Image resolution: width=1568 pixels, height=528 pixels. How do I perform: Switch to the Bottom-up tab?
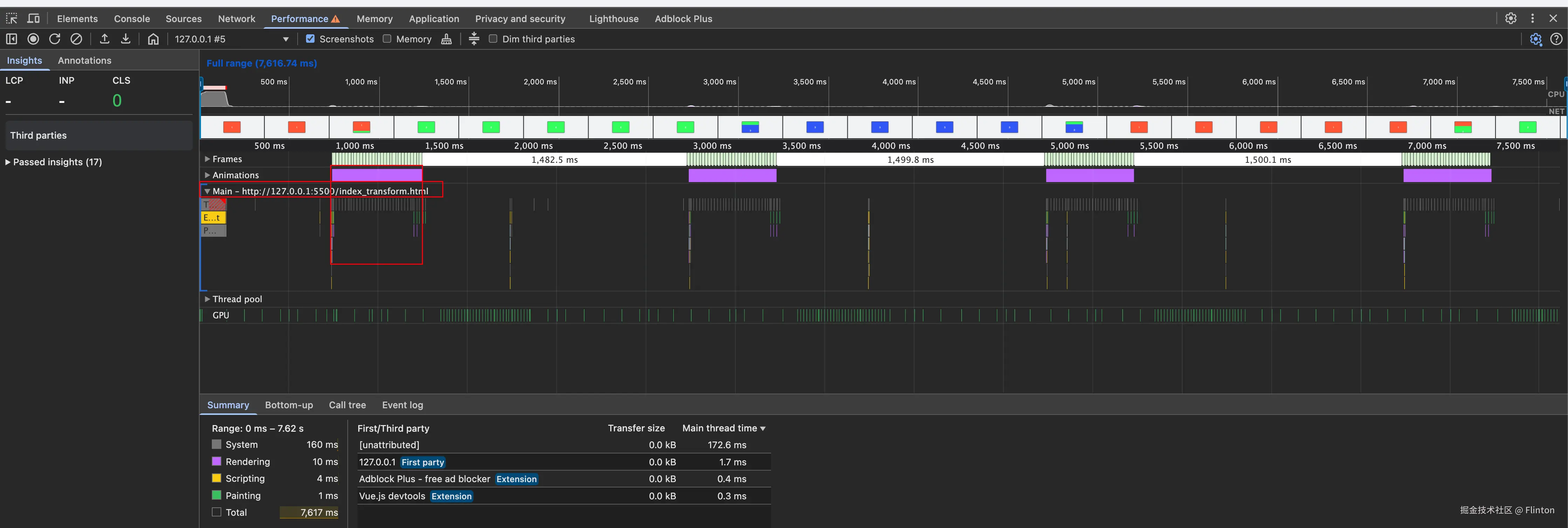click(x=289, y=405)
